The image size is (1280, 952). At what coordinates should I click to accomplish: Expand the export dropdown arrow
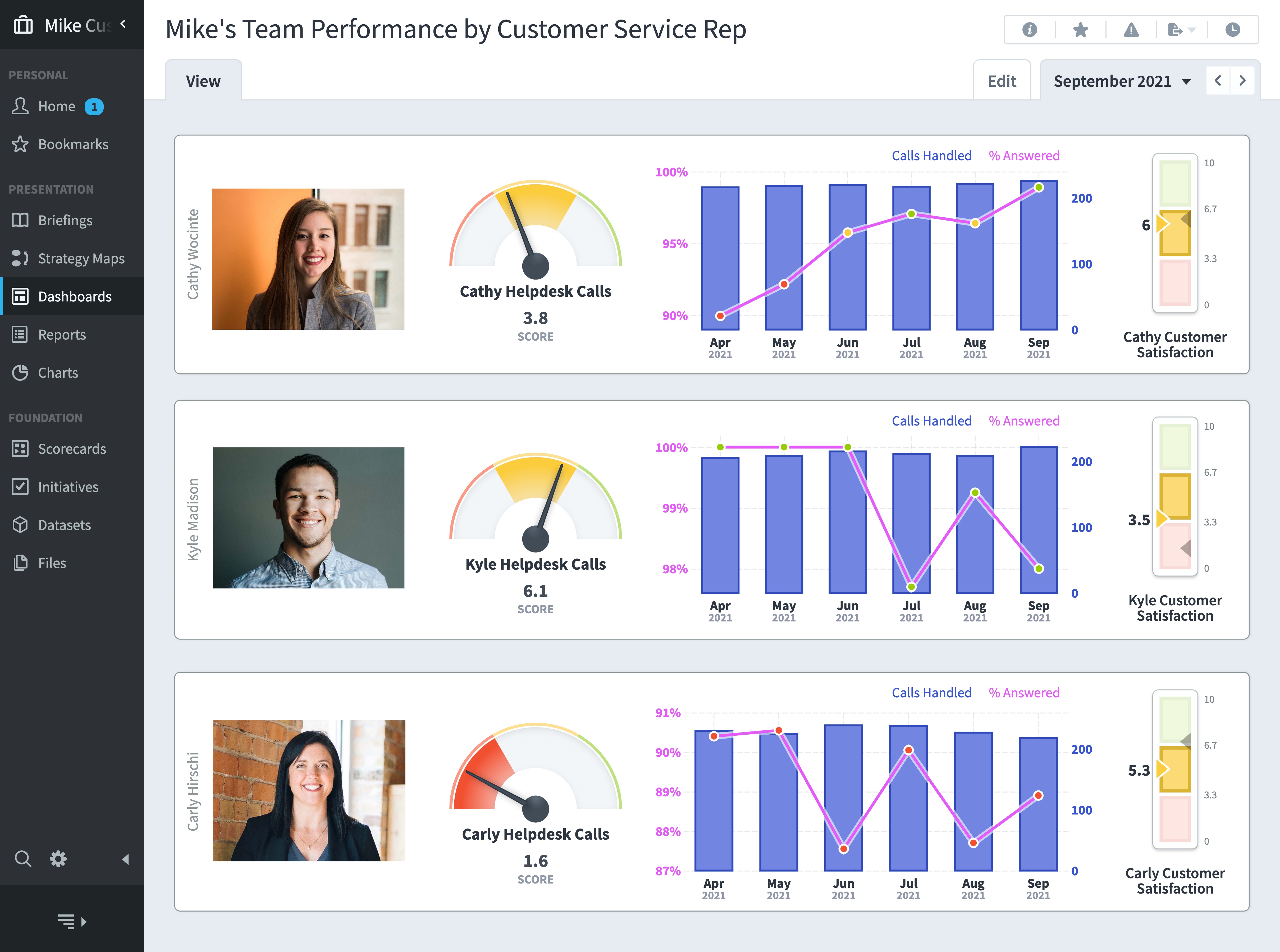coord(1192,29)
